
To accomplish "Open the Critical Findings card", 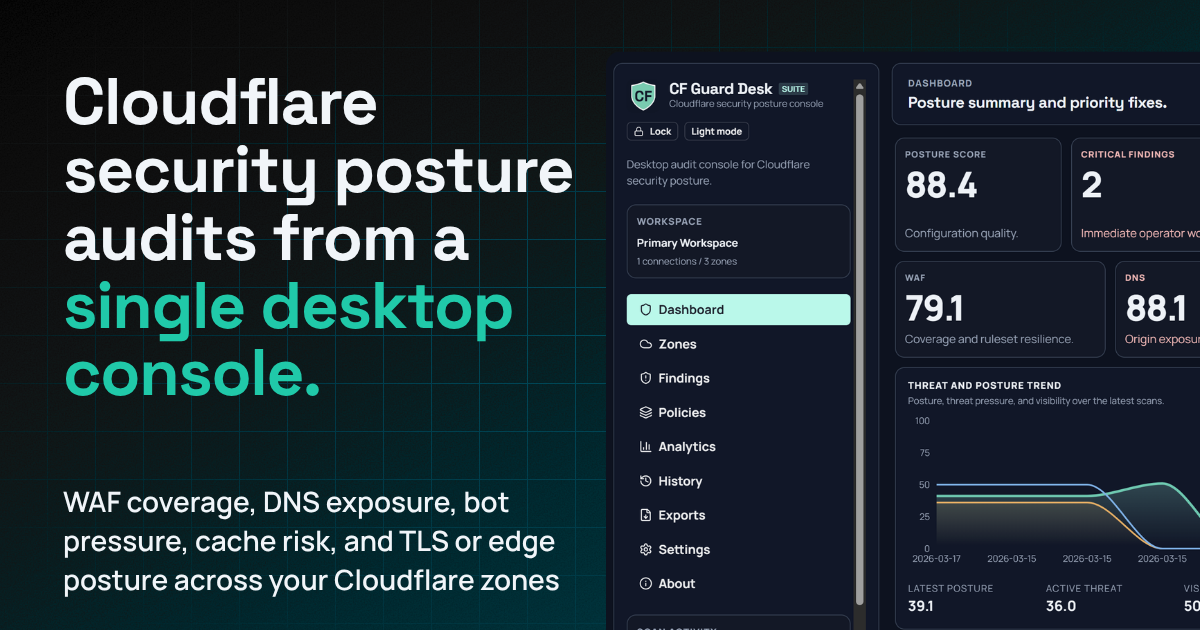I will tap(1136, 194).
